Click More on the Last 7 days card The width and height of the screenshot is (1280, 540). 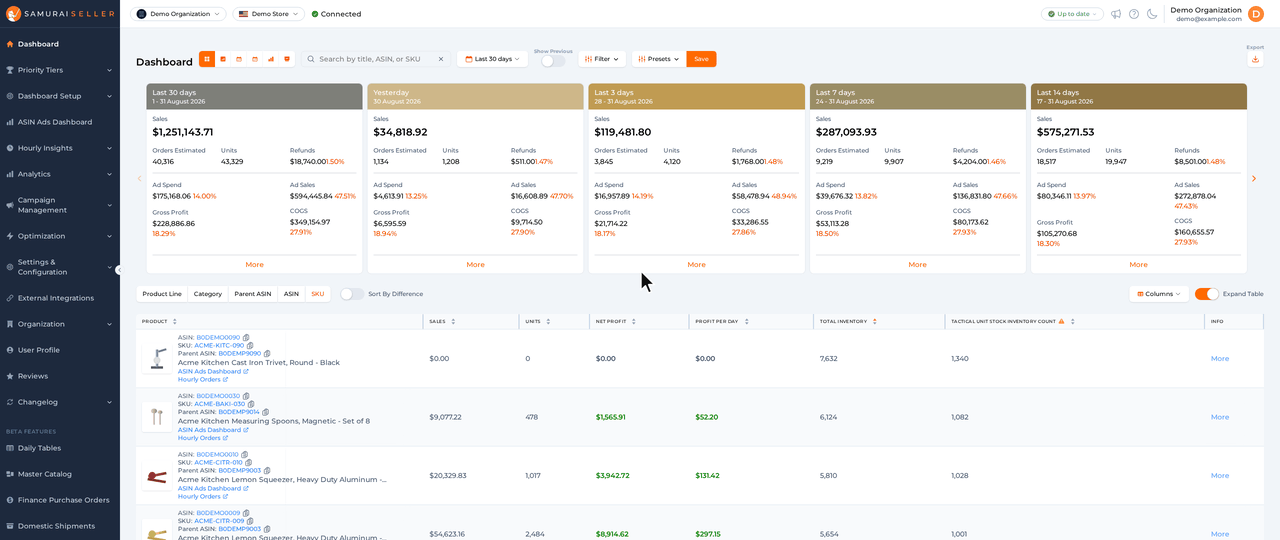click(917, 264)
